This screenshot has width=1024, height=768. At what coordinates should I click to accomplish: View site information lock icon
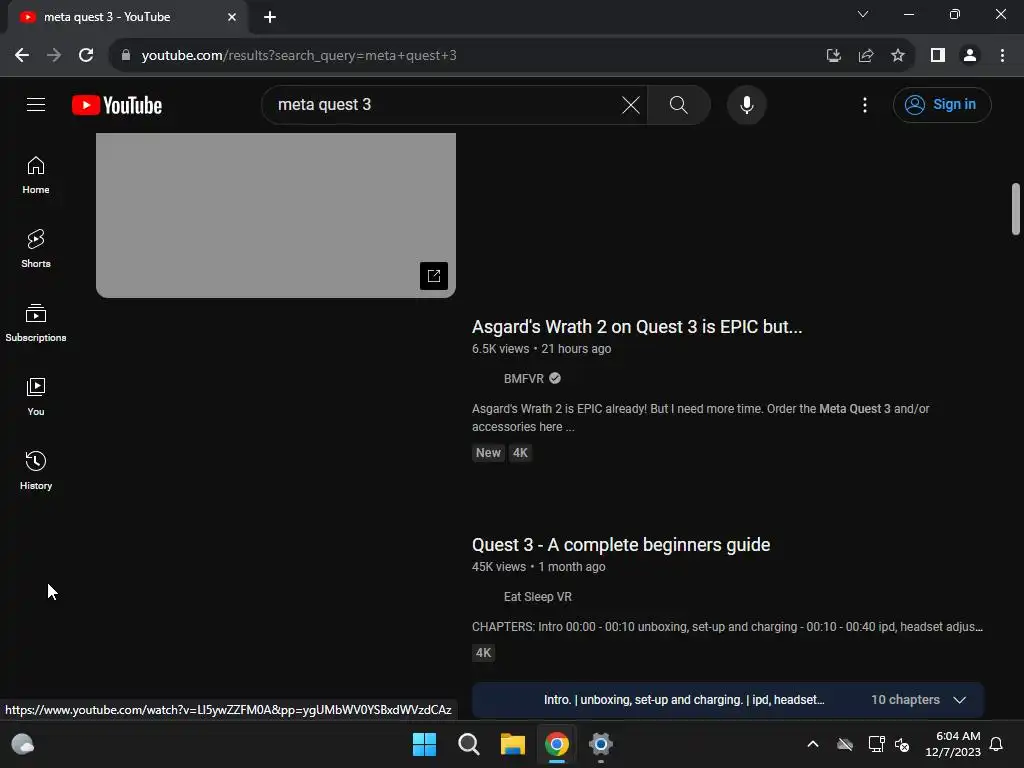(x=126, y=55)
